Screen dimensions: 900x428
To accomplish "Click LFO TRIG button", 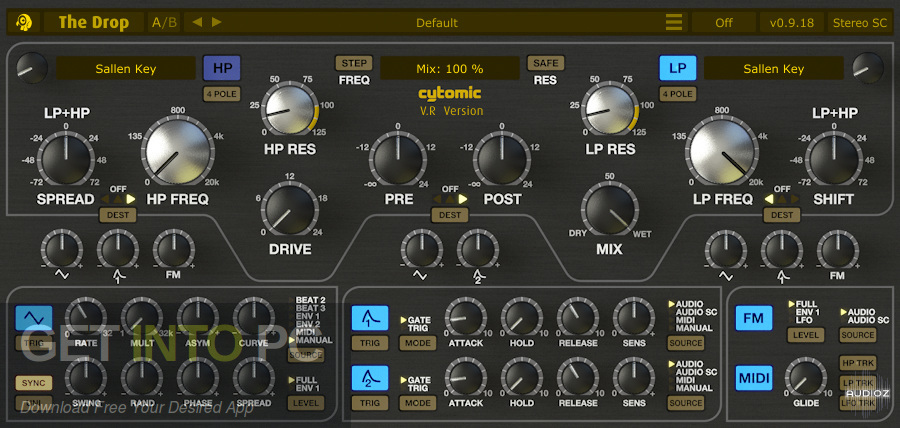I will click(x=34, y=344).
